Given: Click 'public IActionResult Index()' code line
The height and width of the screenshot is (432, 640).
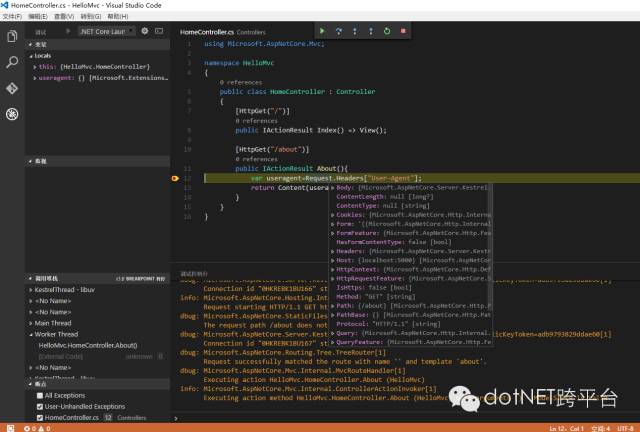Looking at the screenshot, I should coord(311,131).
